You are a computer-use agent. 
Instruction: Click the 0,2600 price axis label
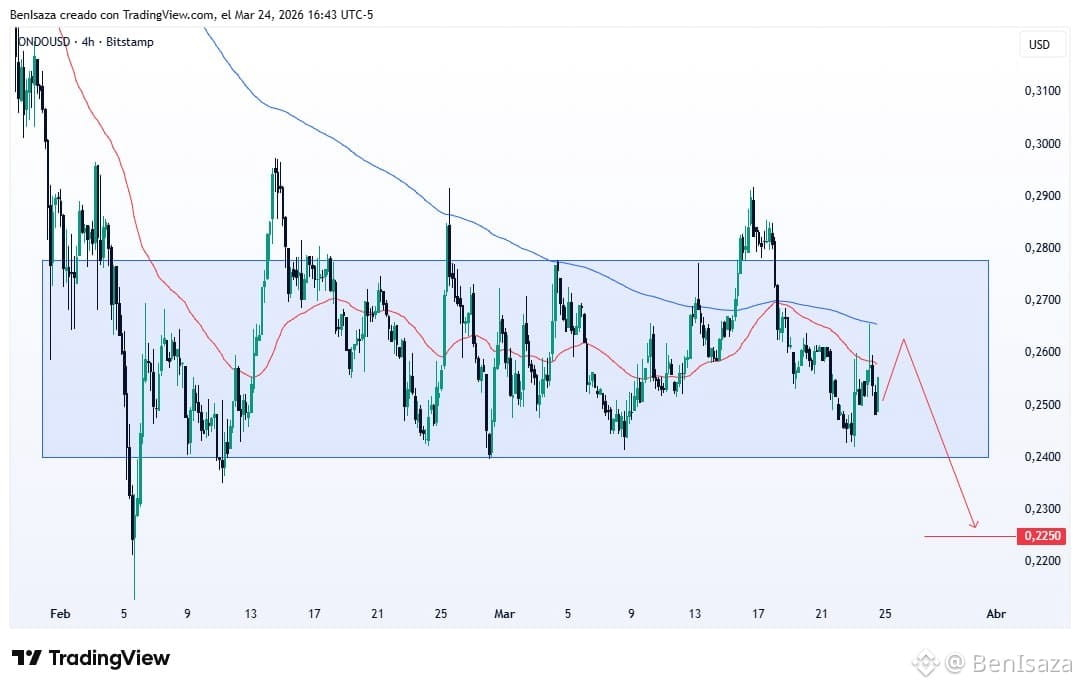click(x=1043, y=352)
